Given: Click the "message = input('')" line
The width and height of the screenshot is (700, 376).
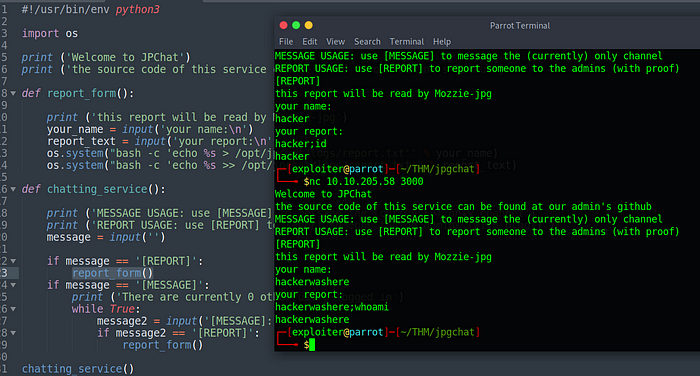Looking at the screenshot, I should pyautogui.click(x=106, y=237).
